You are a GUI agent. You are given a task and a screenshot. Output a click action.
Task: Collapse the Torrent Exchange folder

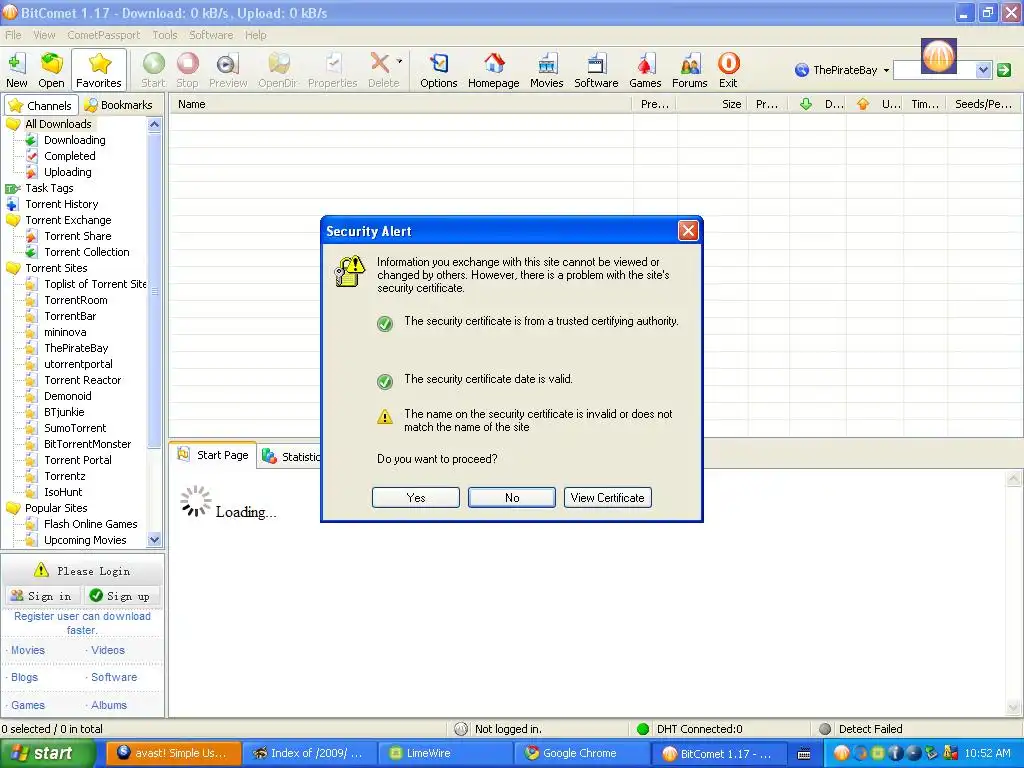13,220
